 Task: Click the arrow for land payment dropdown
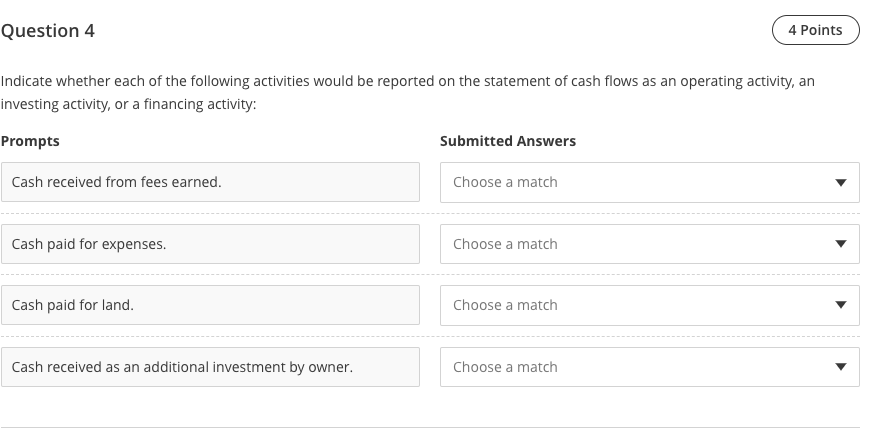(x=840, y=305)
